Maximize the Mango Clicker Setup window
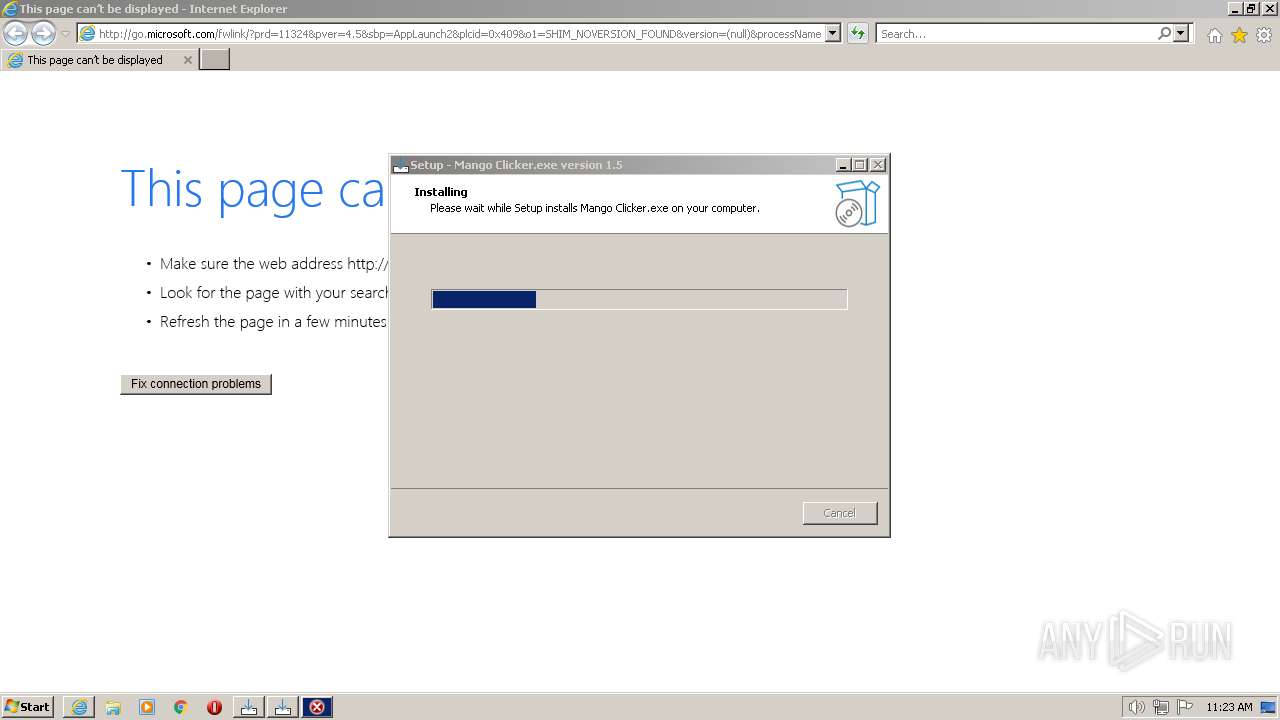Image resolution: width=1280 pixels, height=720 pixels. tap(860, 165)
